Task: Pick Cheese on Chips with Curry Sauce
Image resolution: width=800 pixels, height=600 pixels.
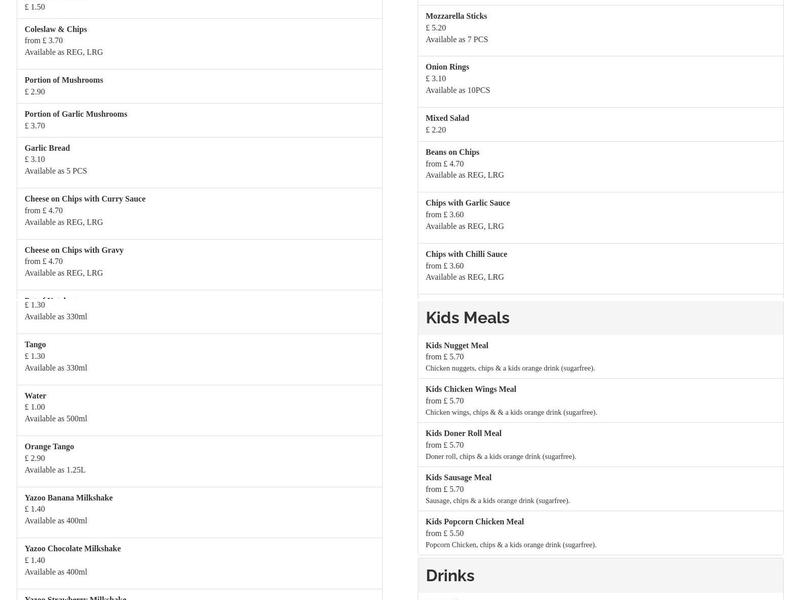Action: 199,211
